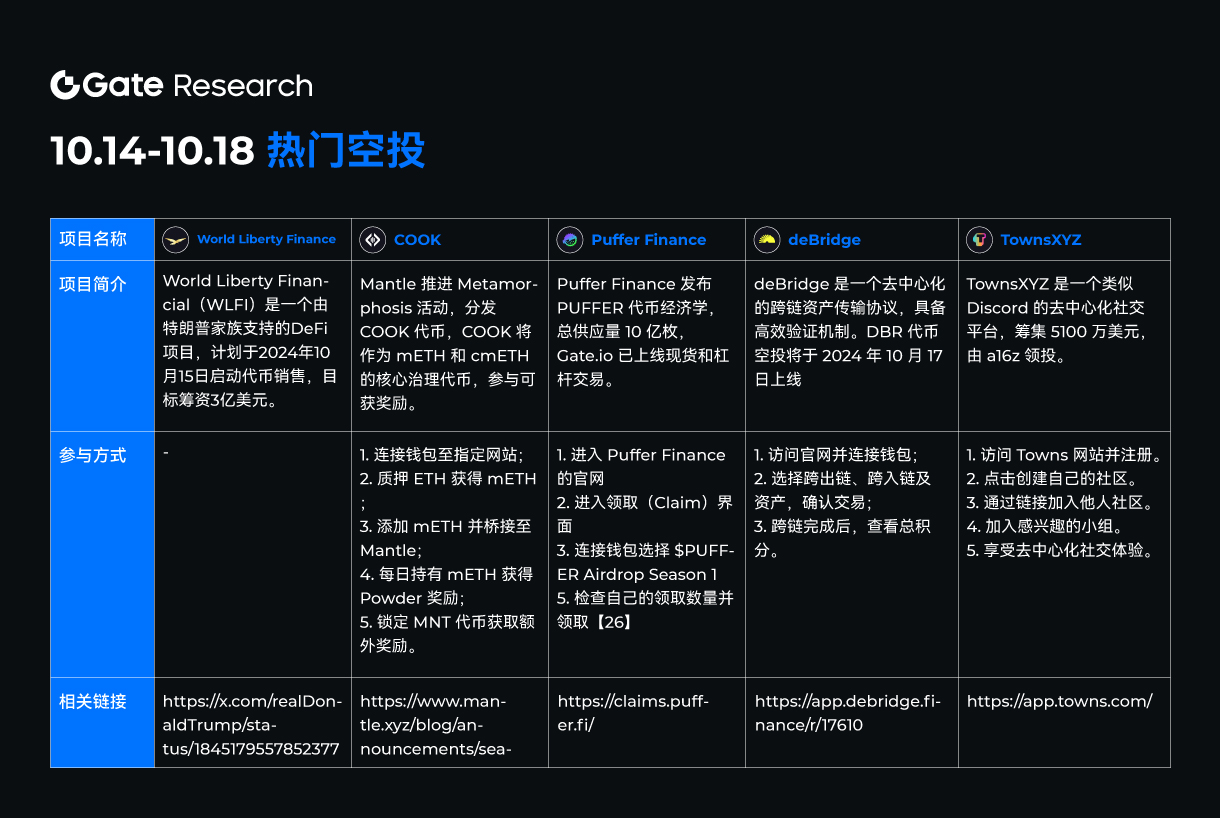This screenshot has height=818, width=1220.
Task: Visit the claims.puffer.fi link
Action: click(632, 713)
